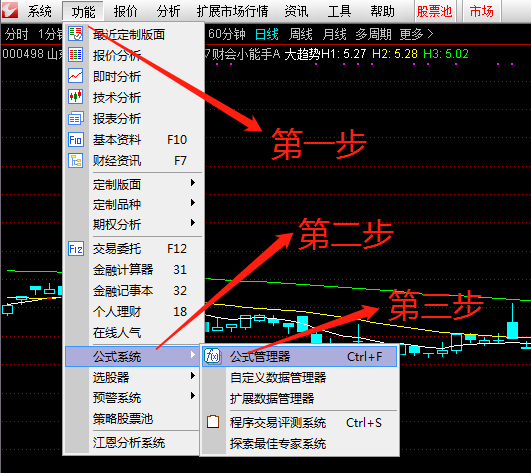Open the 功能 menu

(x=83, y=12)
